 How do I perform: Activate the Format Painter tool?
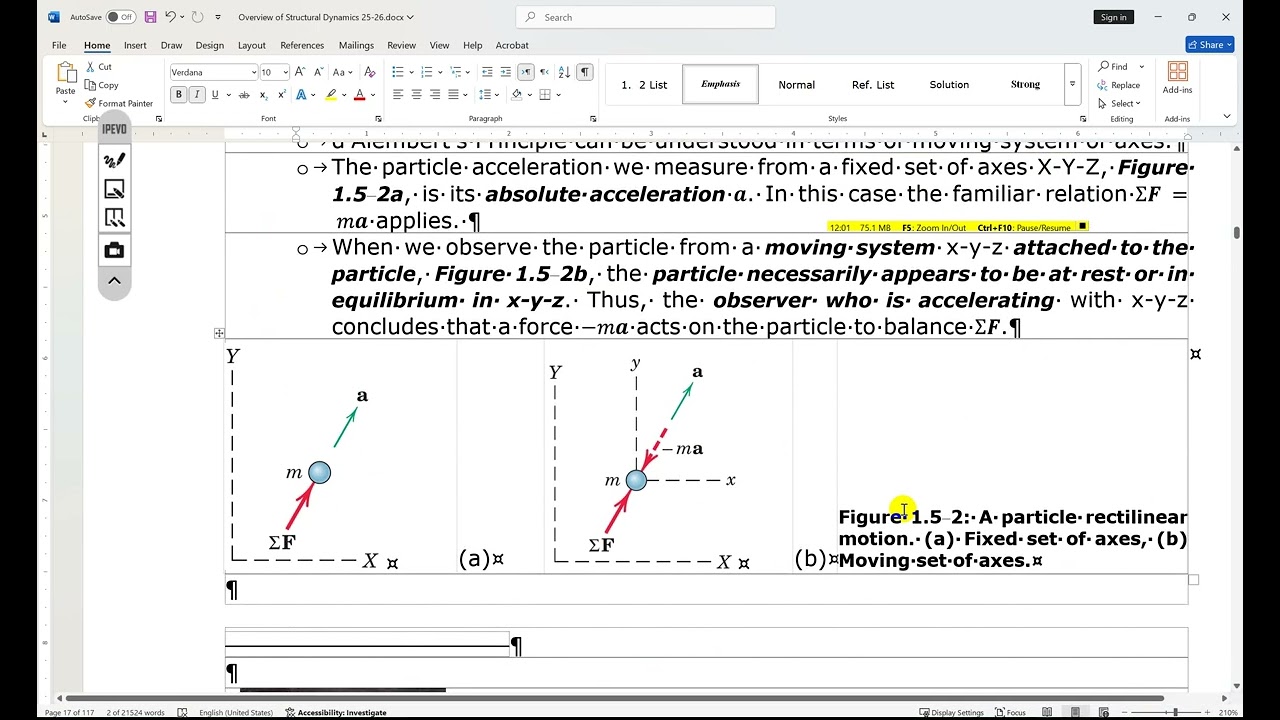click(x=119, y=103)
